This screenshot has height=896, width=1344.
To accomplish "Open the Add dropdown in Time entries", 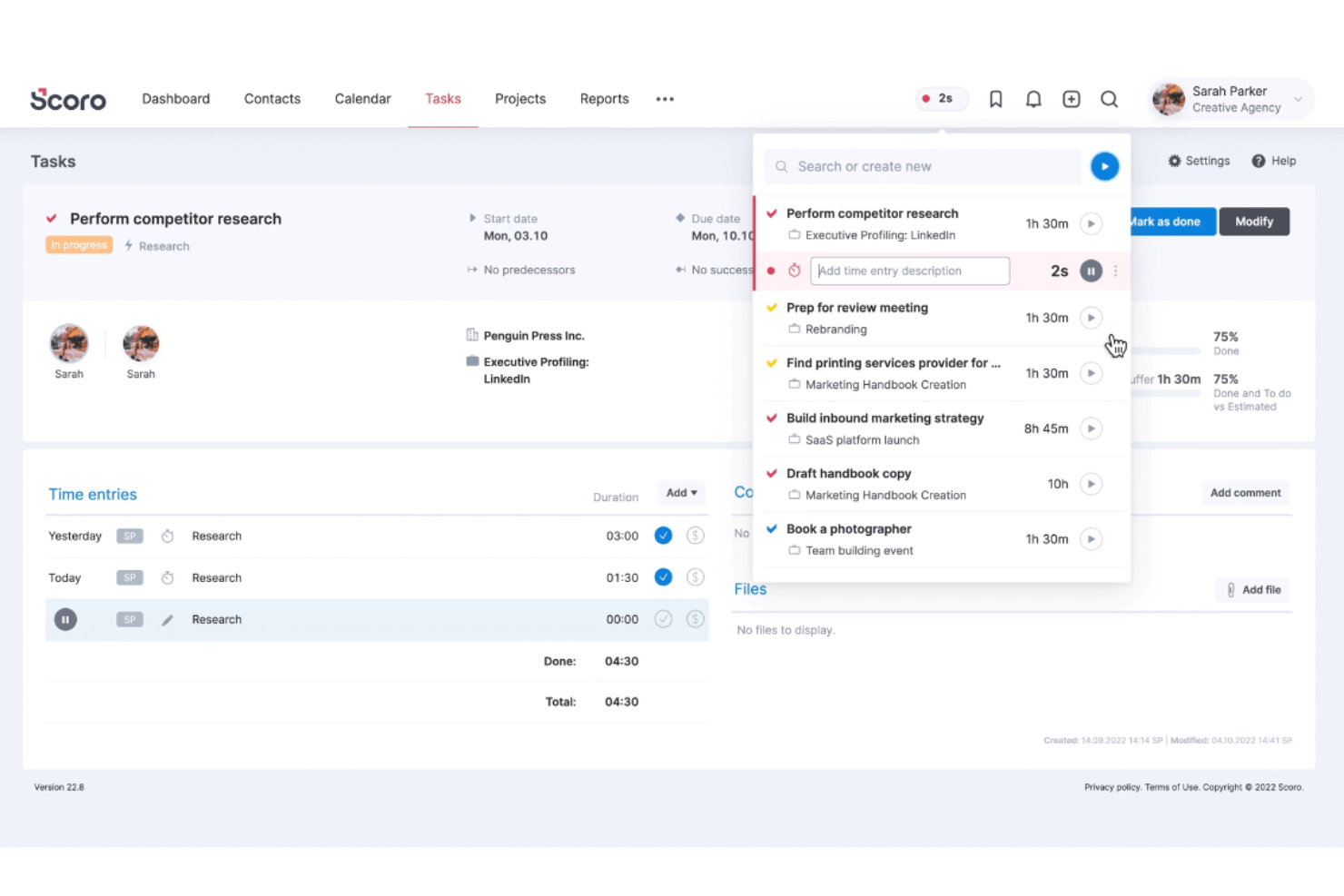I will point(681,492).
